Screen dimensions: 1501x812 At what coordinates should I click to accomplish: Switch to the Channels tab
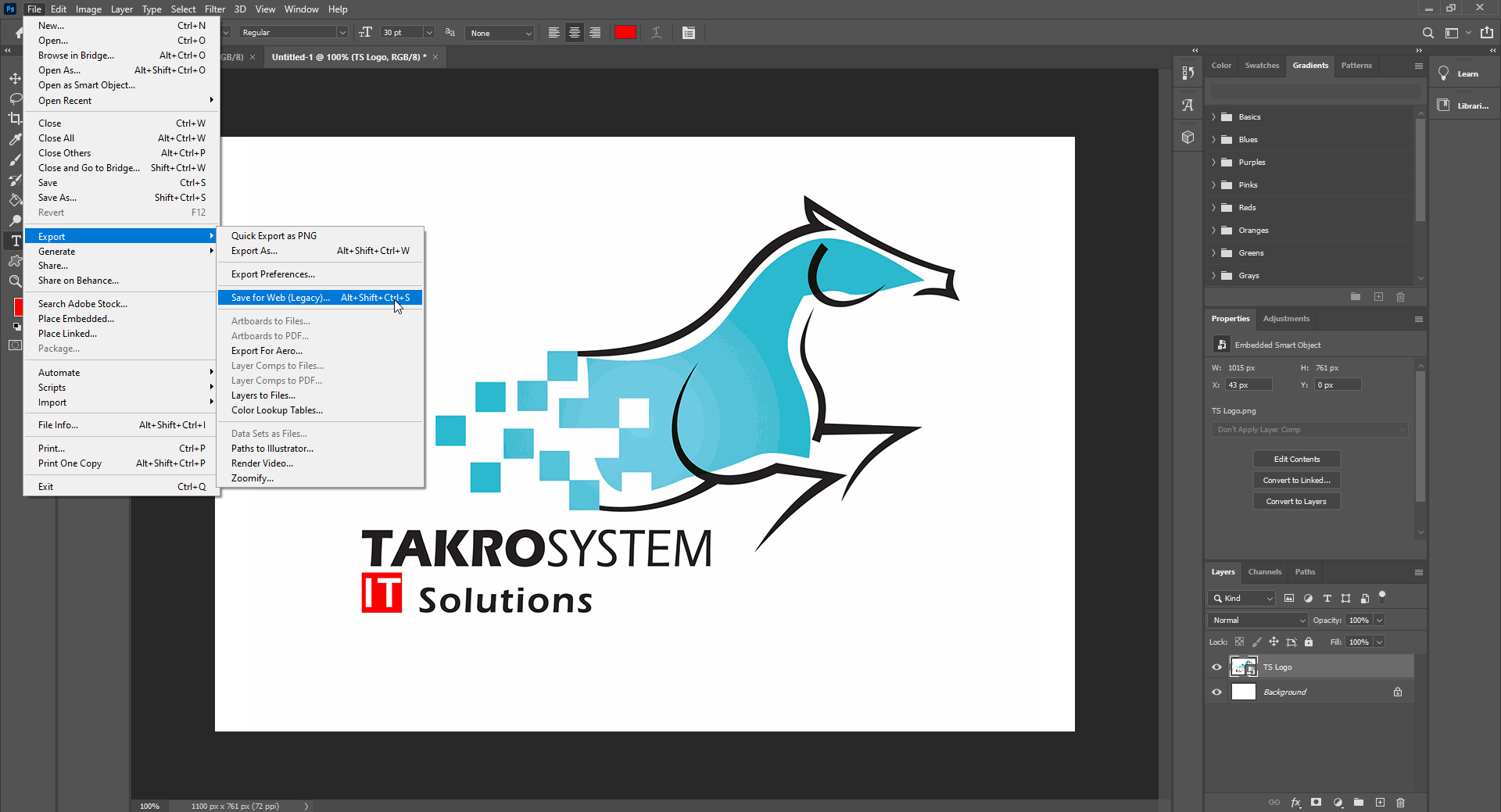[1264, 572]
